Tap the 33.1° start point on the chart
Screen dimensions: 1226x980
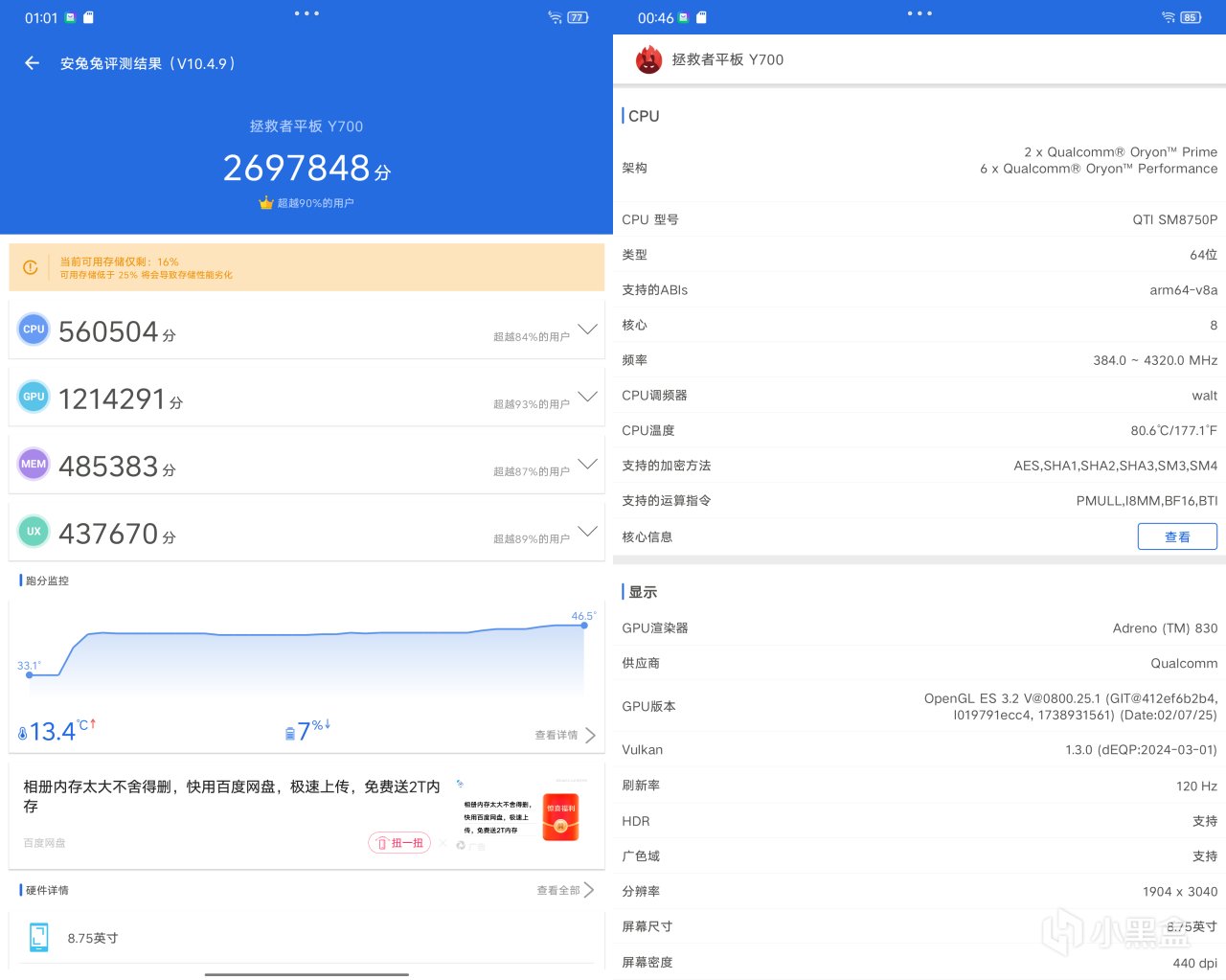click(30, 674)
